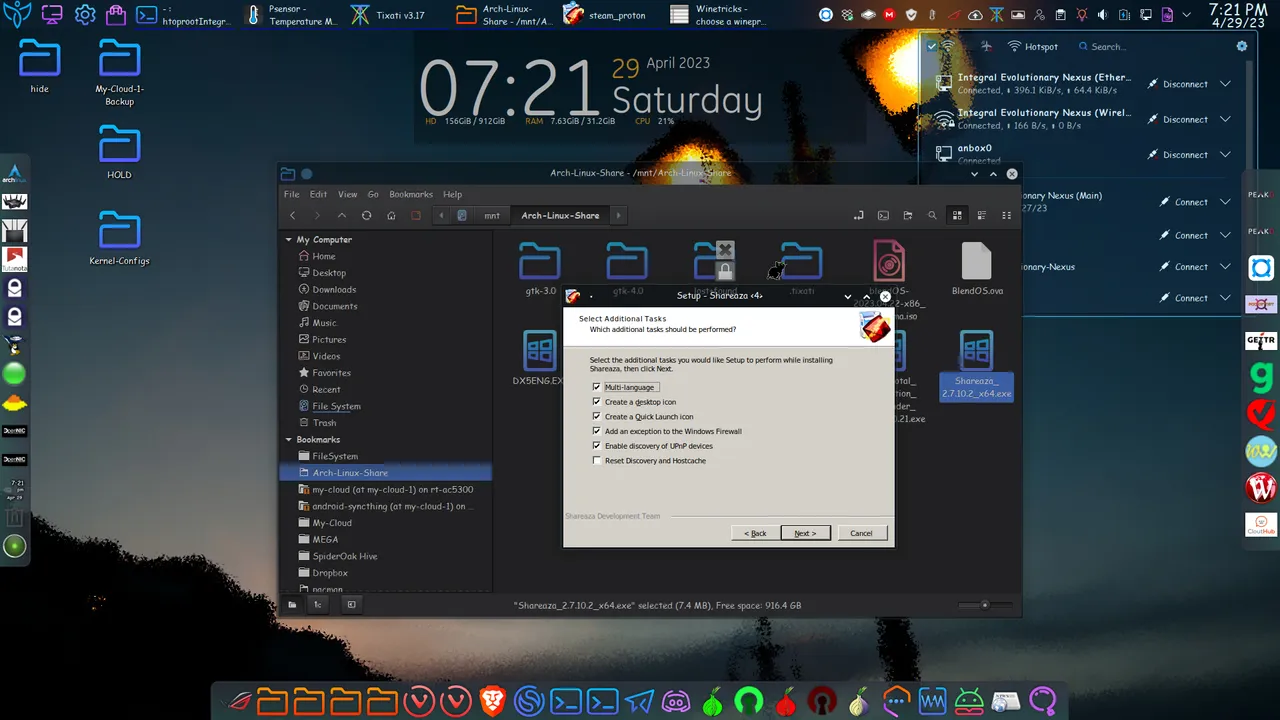Open MEGA icon in system tray

pyautogui.click(x=890, y=15)
